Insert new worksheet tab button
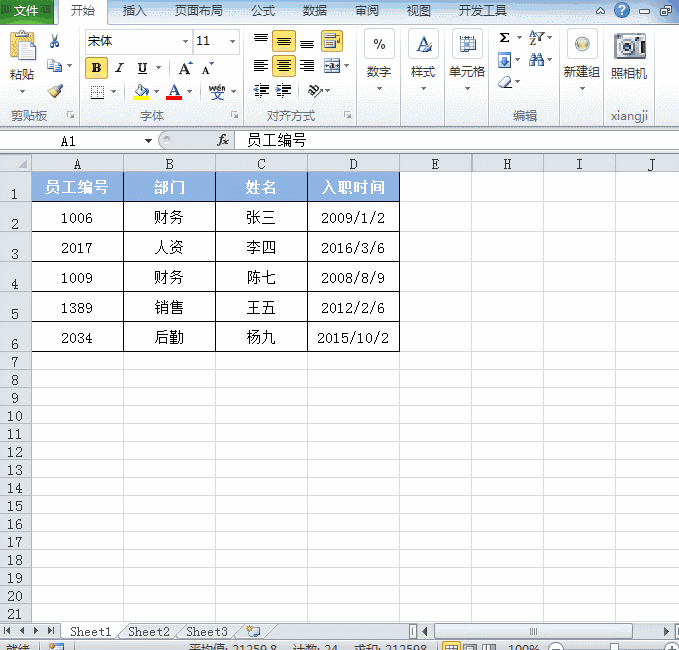The image size is (679, 650). pos(253,631)
